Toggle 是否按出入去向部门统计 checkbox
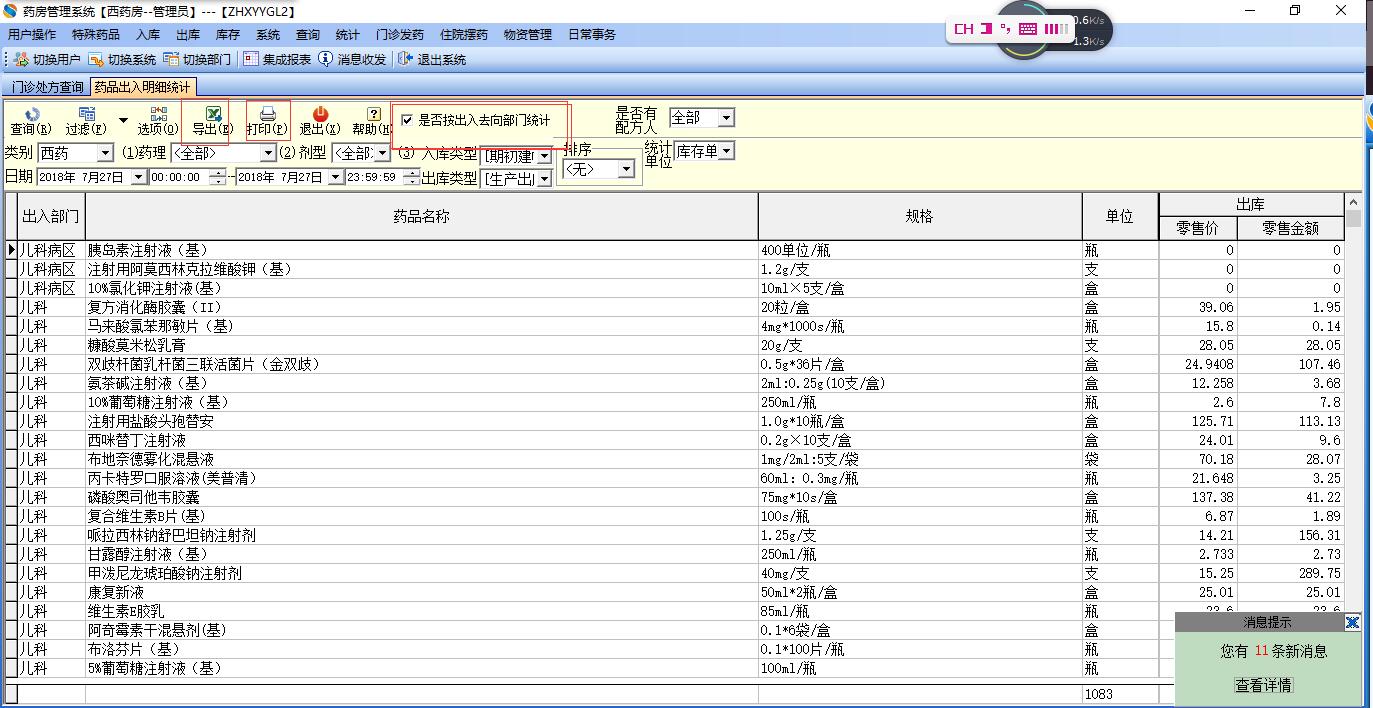The width and height of the screenshot is (1373, 708). click(407, 120)
